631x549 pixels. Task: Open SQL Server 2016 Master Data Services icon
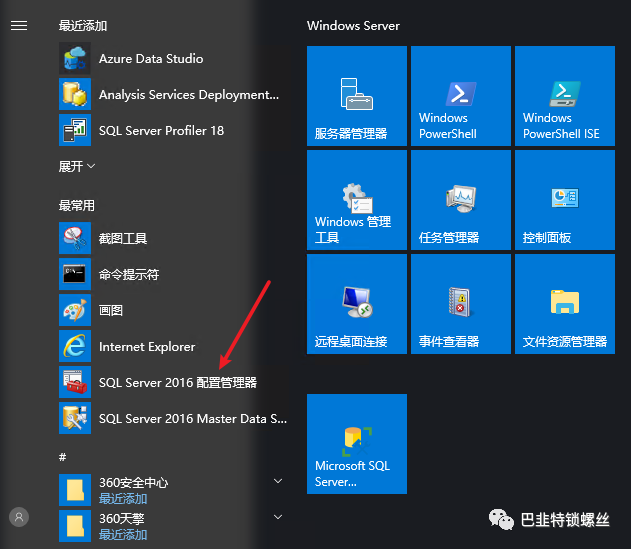pyautogui.click(x=75, y=418)
